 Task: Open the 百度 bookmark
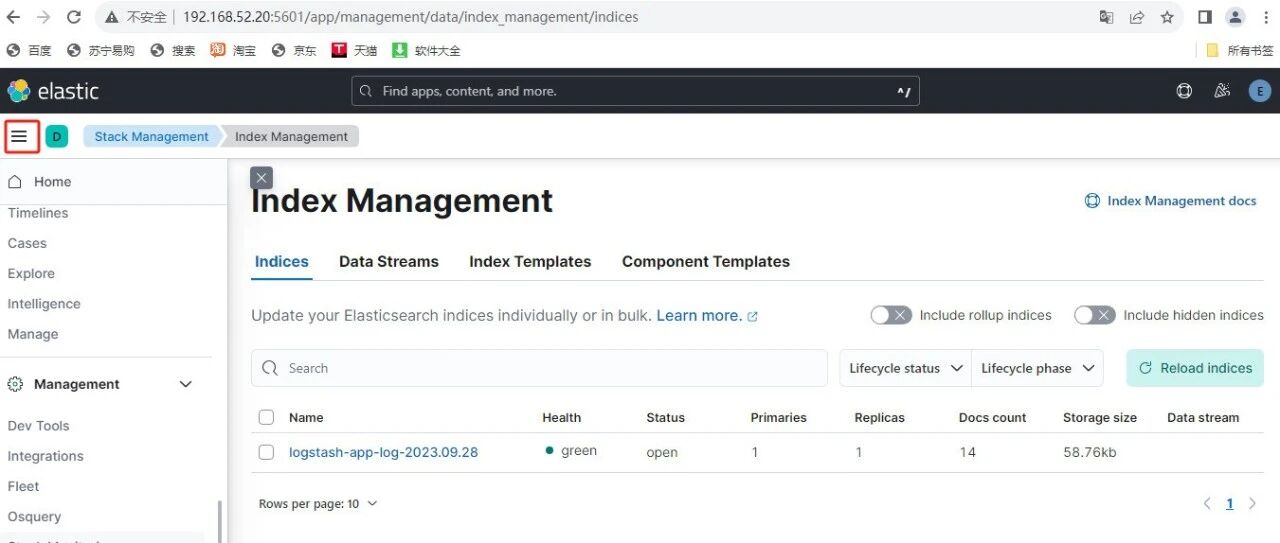(29, 50)
